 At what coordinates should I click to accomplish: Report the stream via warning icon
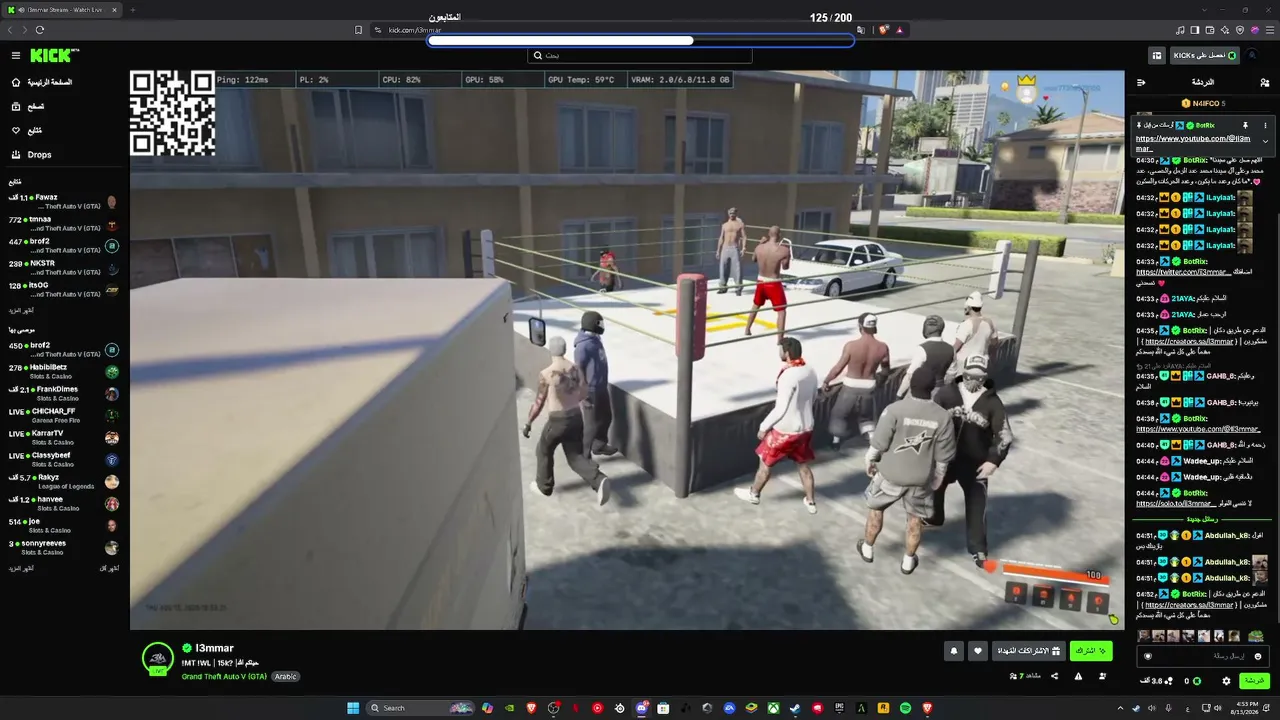click(1079, 676)
